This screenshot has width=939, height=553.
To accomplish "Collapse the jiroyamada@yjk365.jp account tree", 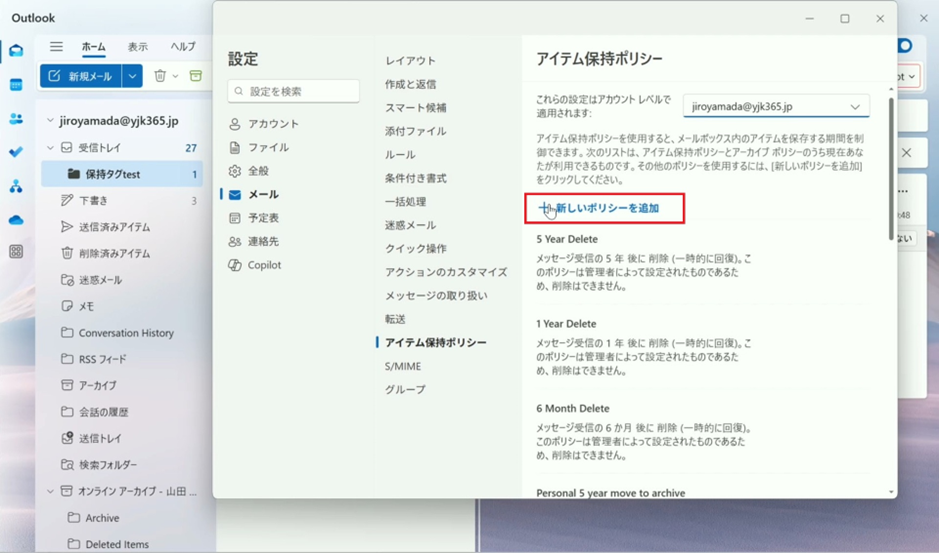I will [x=50, y=120].
